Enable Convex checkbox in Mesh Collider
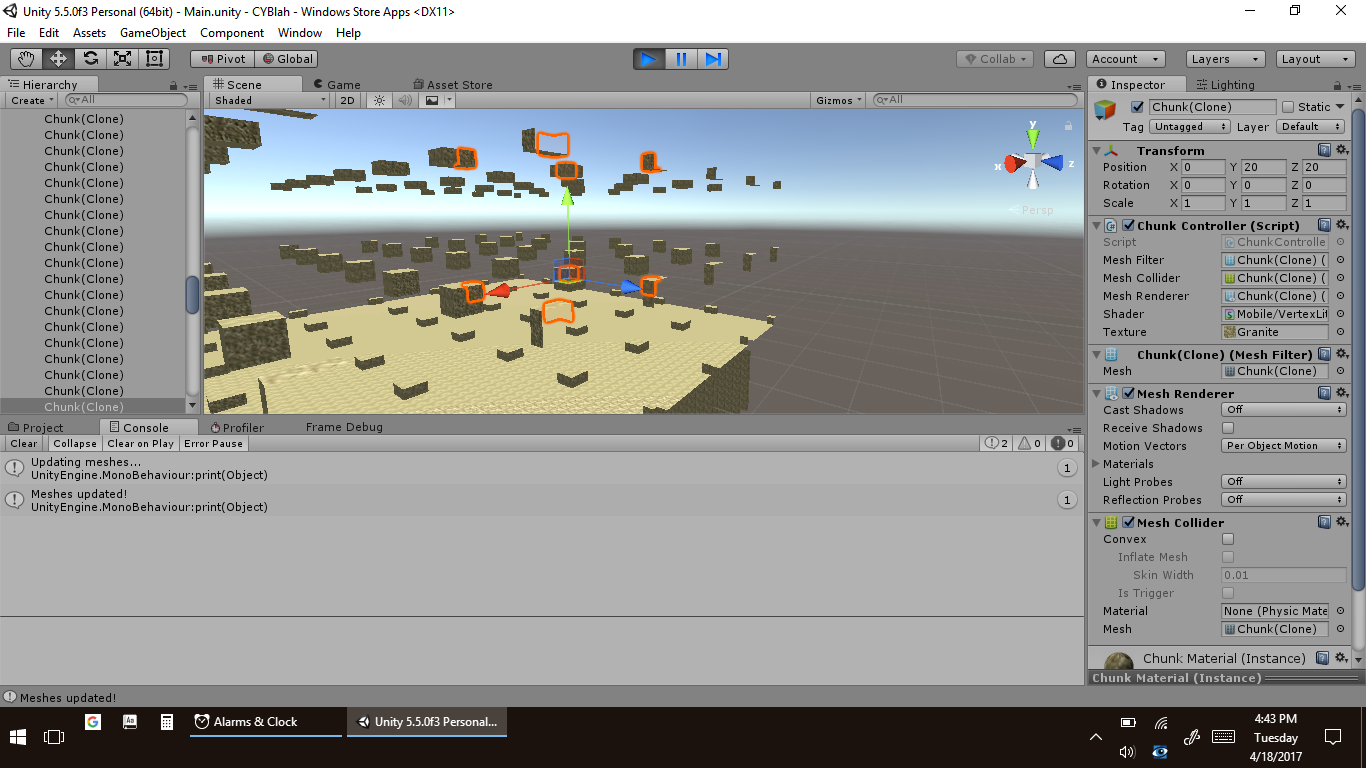The width and height of the screenshot is (1366, 768). coord(1228,539)
